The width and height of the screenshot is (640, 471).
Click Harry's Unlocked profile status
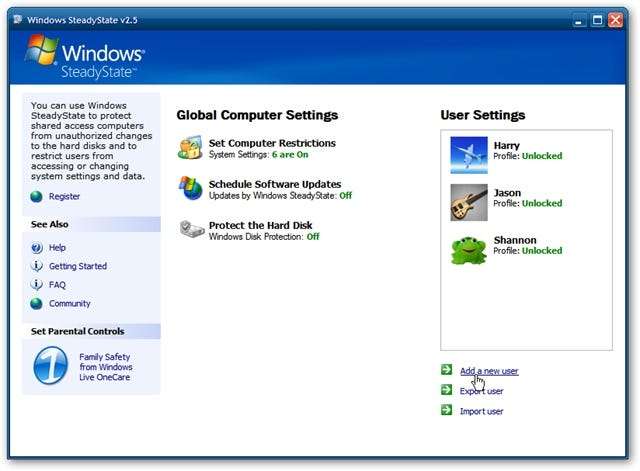tap(542, 156)
